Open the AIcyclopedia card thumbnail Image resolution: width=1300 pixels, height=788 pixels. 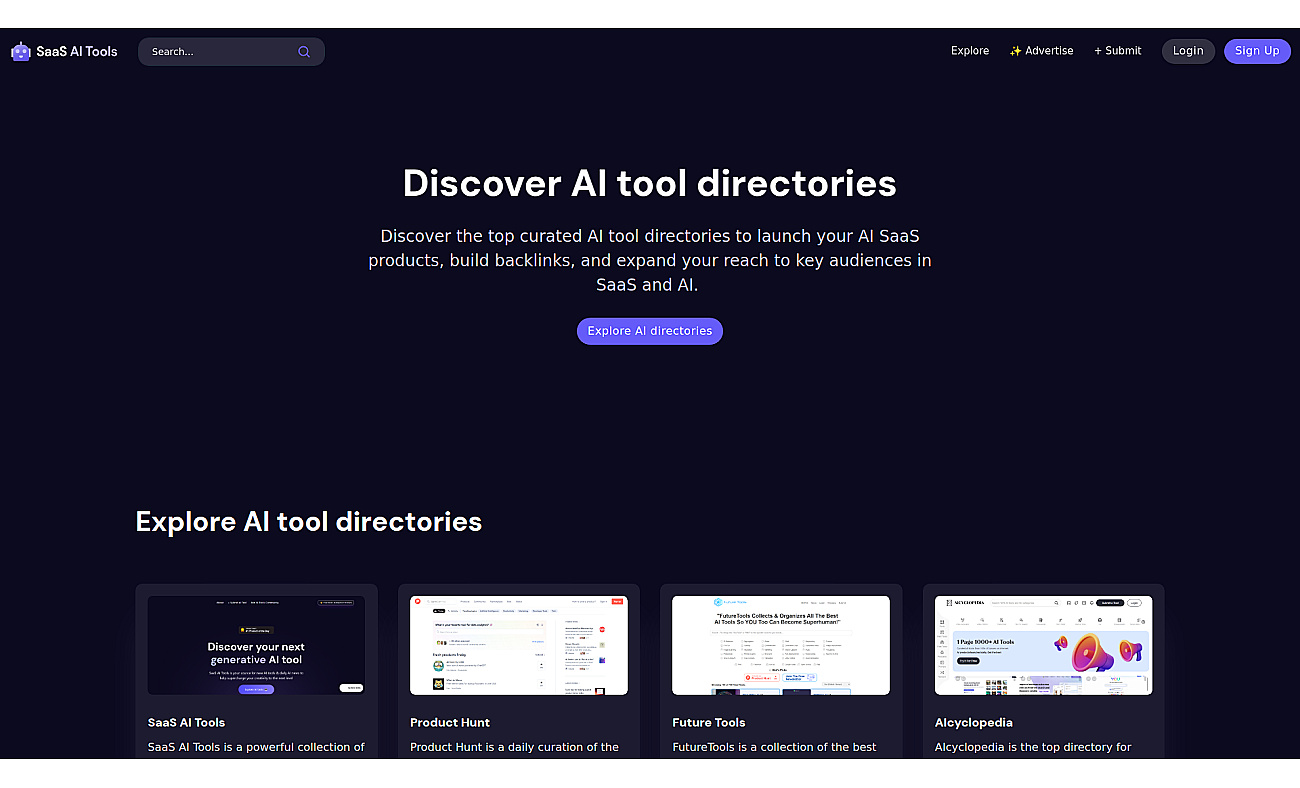1043,645
